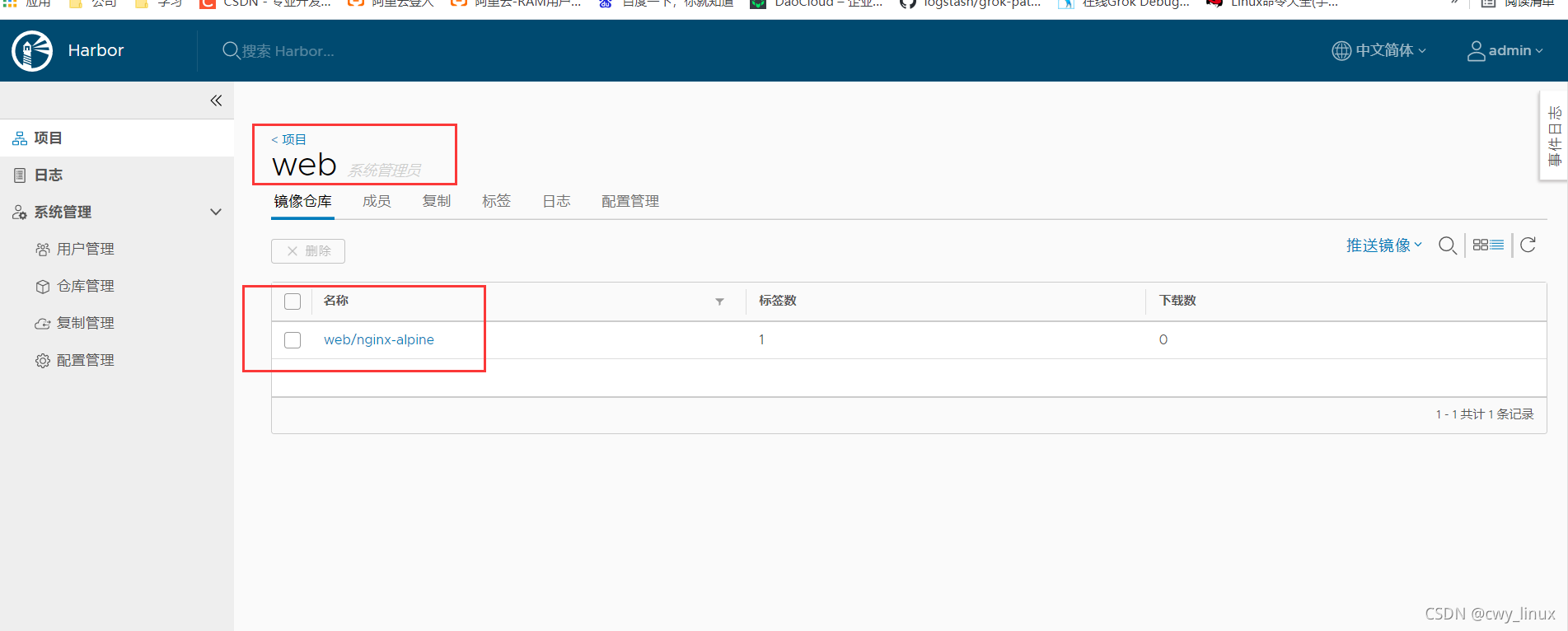Refresh the repository list
This screenshot has width=1568, height=631.
click(x=1528, y=245)
